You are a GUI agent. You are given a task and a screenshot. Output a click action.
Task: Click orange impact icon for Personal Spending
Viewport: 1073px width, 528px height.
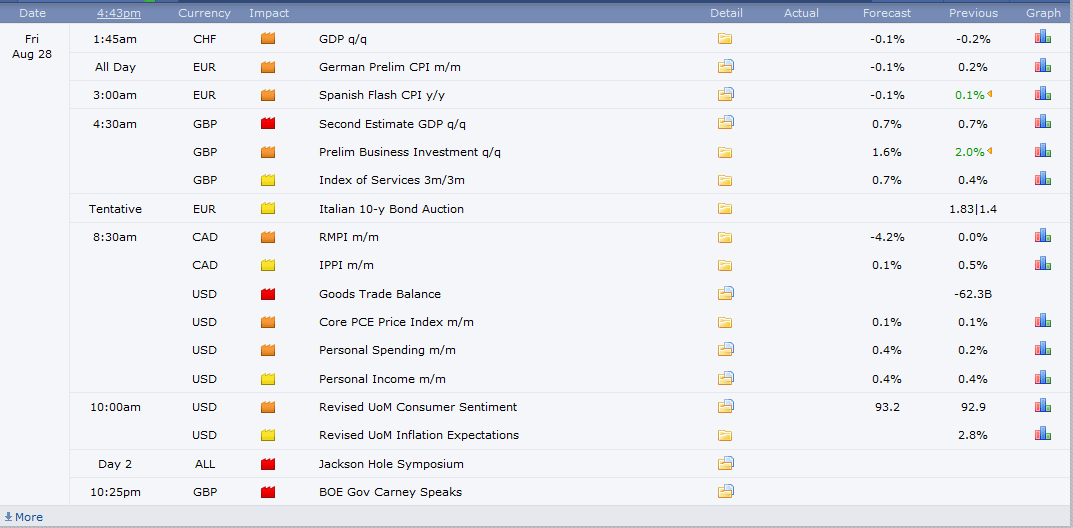pos(268,350)
